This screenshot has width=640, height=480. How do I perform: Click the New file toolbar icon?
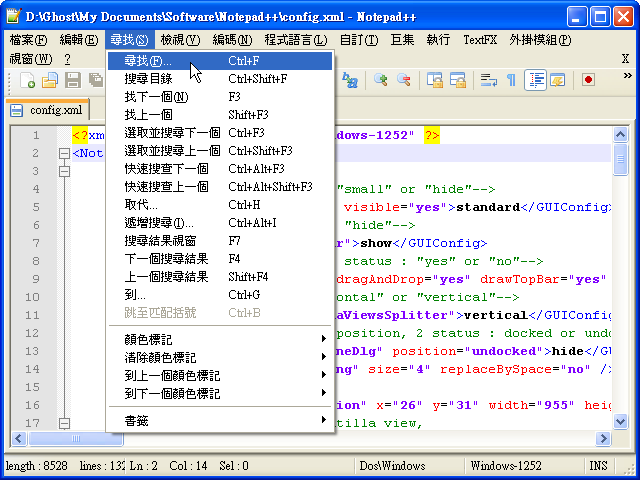[x=27, y=80]
